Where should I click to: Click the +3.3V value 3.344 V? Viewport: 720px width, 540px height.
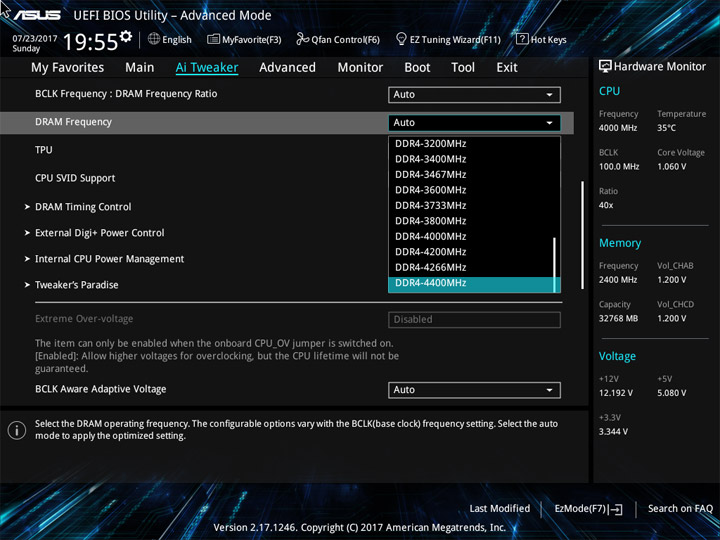tap(613, 432)
